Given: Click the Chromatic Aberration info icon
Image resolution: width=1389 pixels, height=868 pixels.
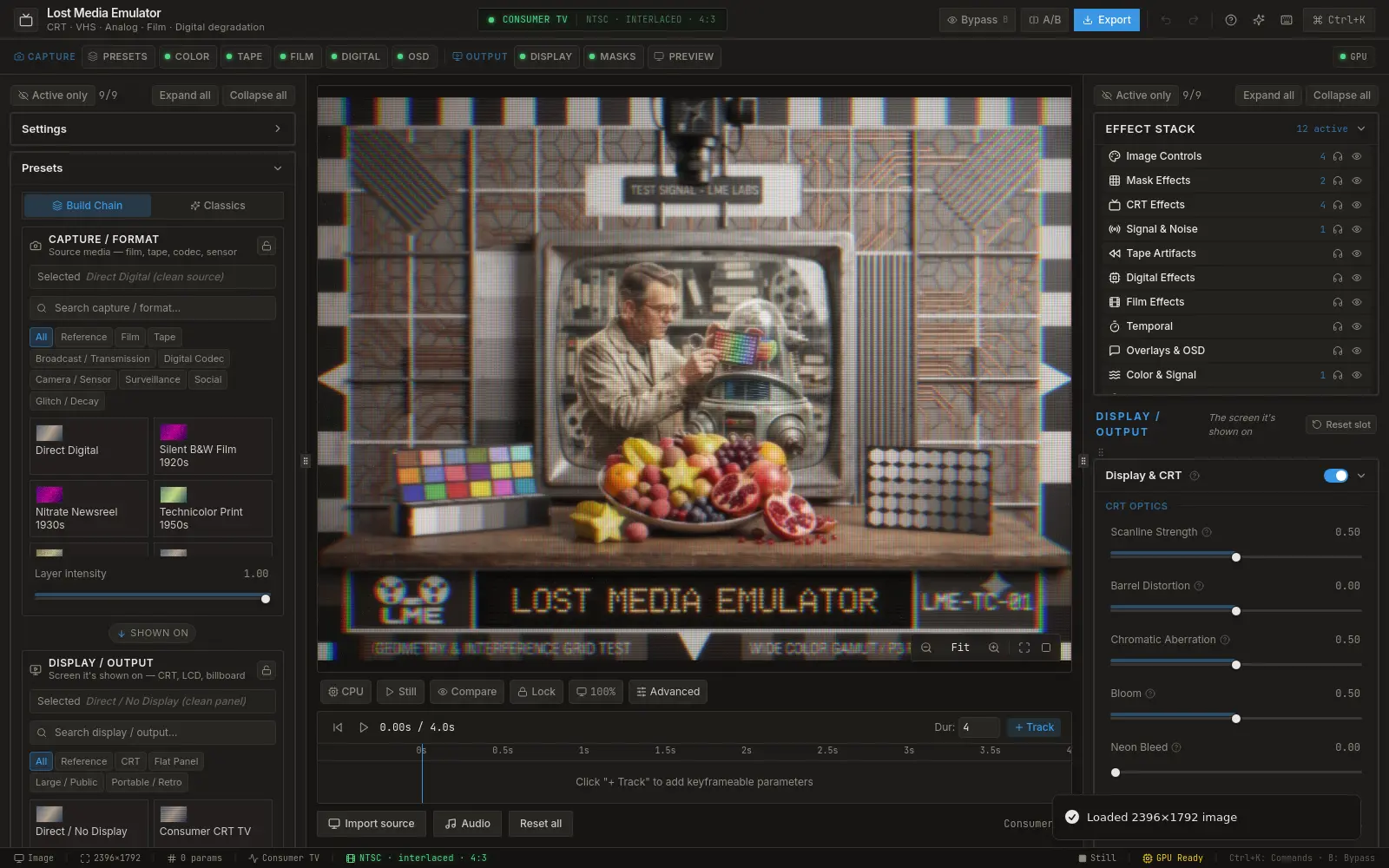Looking at the screenshot, I should (x=1225, y=640).
